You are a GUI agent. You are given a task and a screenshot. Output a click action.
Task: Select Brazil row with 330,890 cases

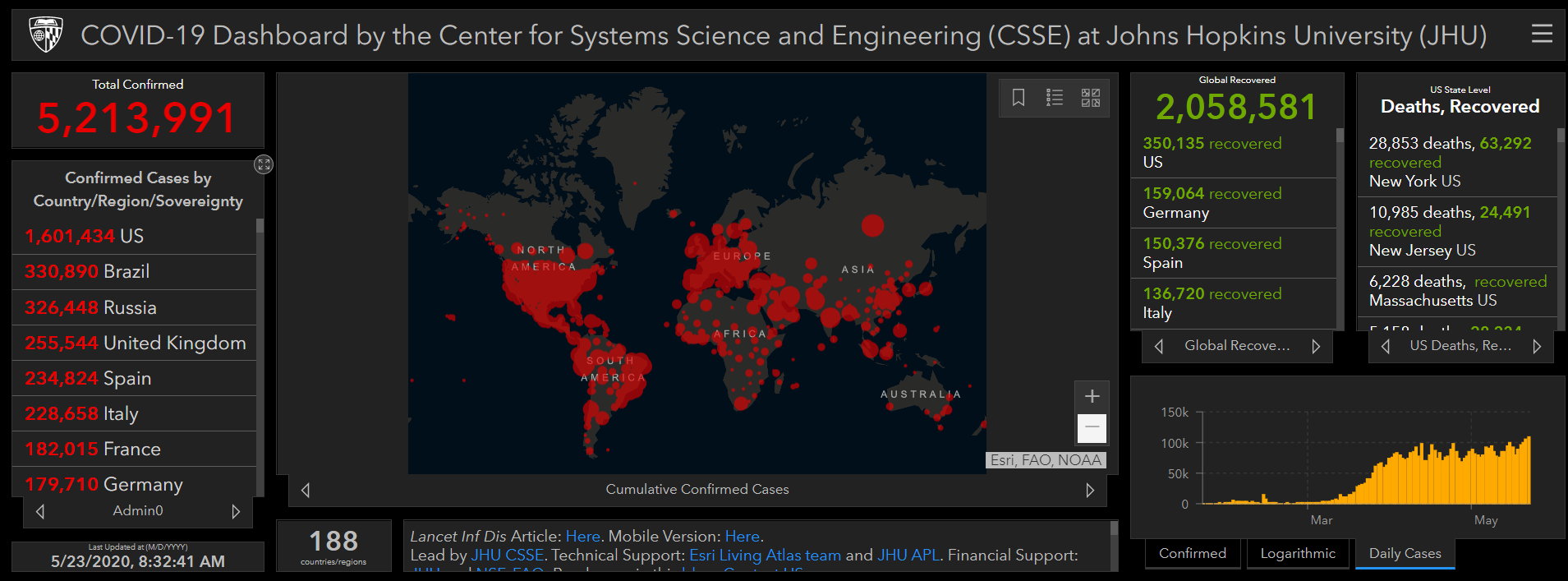[x=134, y=271]
